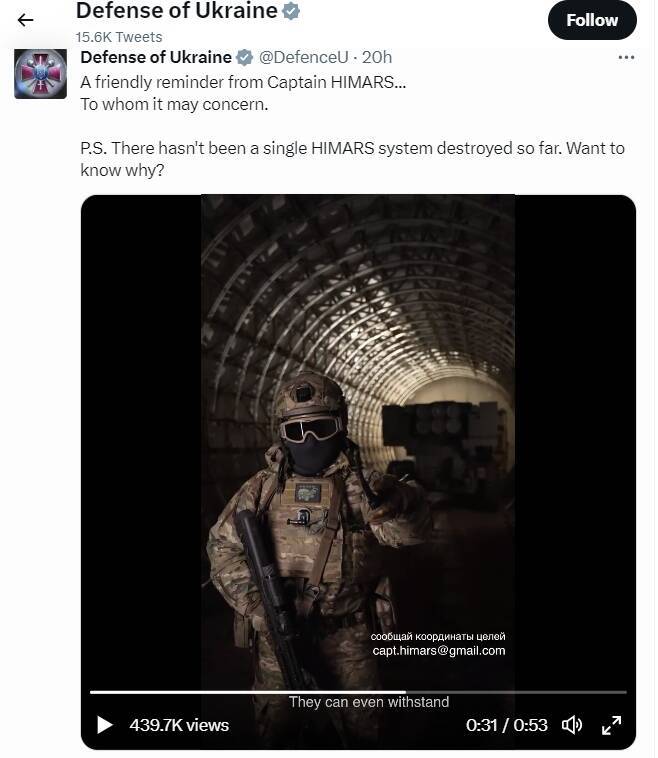This screenshot has height=758, width=658.
Task: Seek along the video progress bar
Action: (358, 692)
